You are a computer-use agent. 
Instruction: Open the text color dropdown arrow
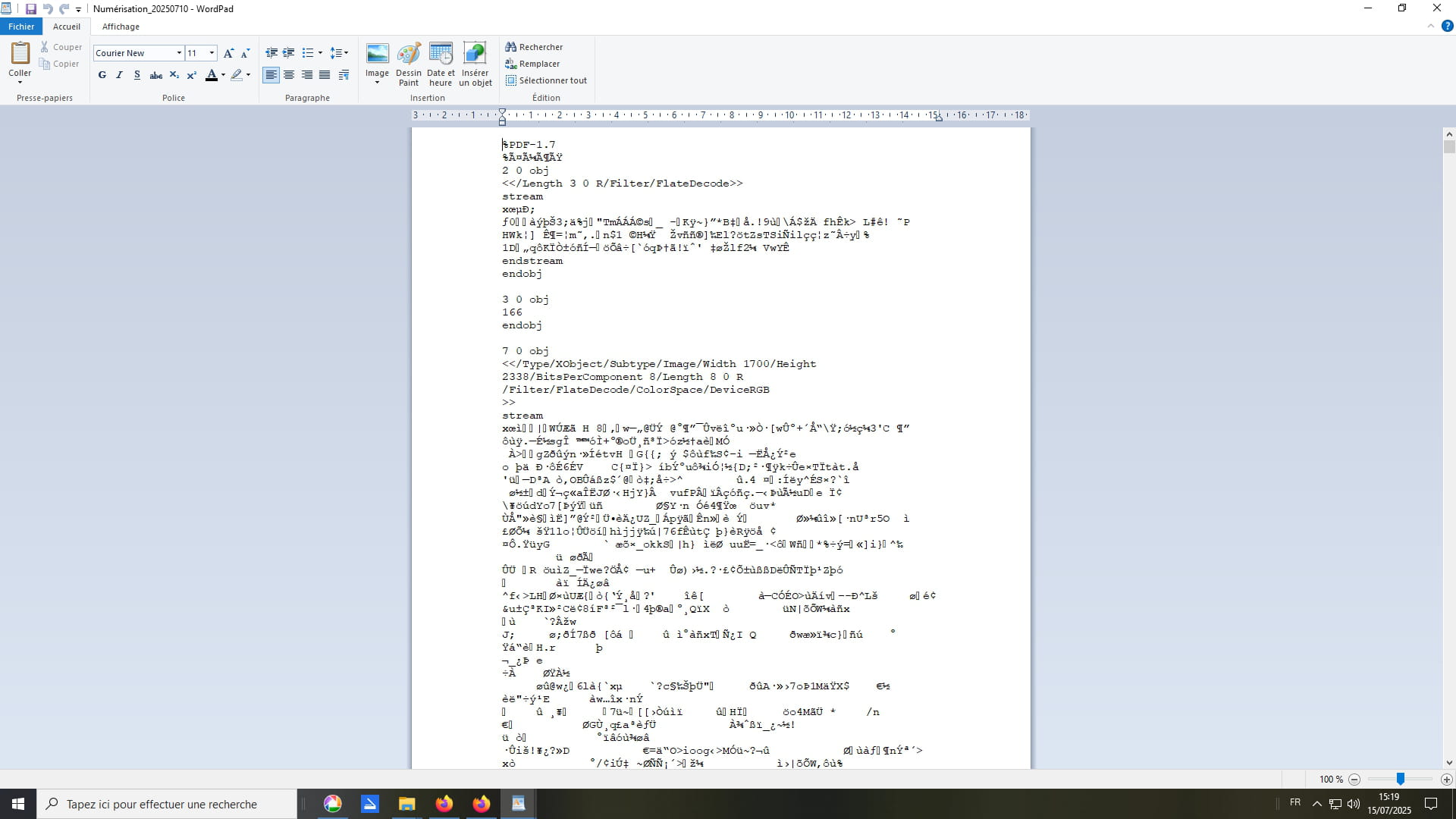point(223,75)
